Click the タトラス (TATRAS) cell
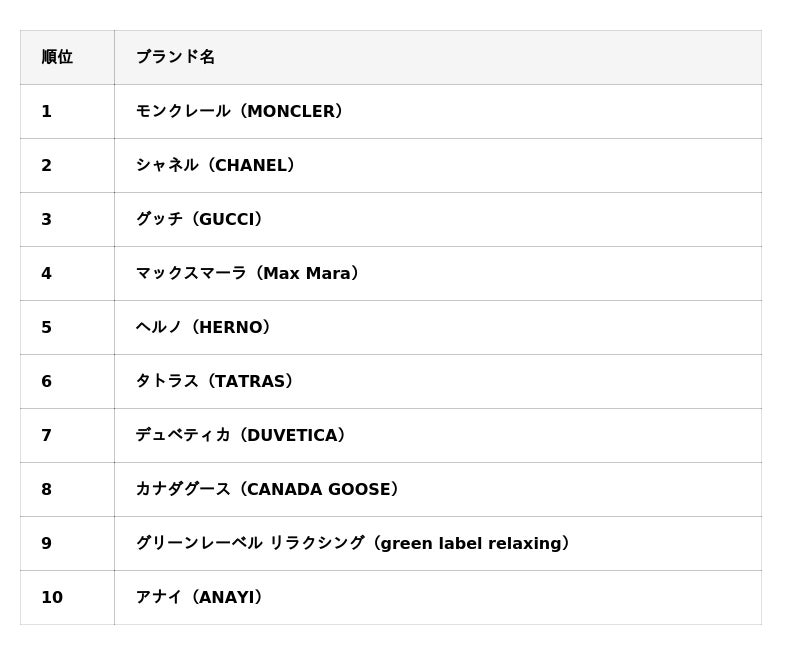 [x=215, y=381]
